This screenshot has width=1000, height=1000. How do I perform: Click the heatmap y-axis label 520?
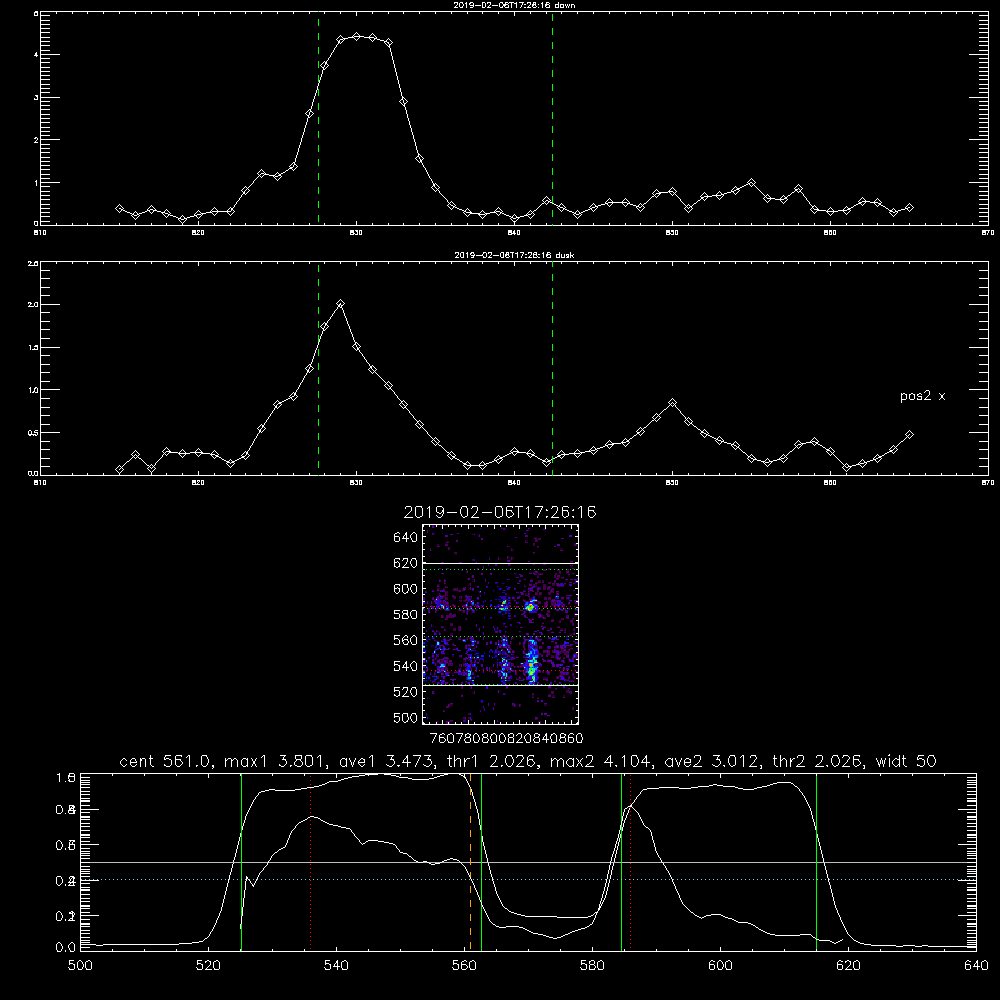(405, 692)
